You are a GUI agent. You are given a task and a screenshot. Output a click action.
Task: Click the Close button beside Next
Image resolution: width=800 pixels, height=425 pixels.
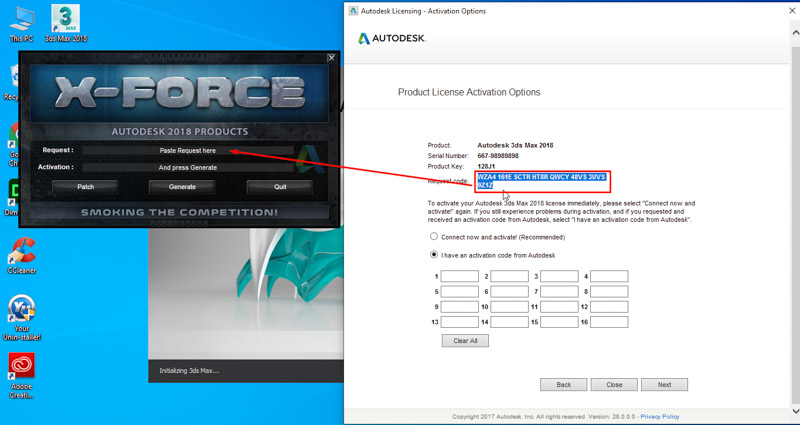614,385
